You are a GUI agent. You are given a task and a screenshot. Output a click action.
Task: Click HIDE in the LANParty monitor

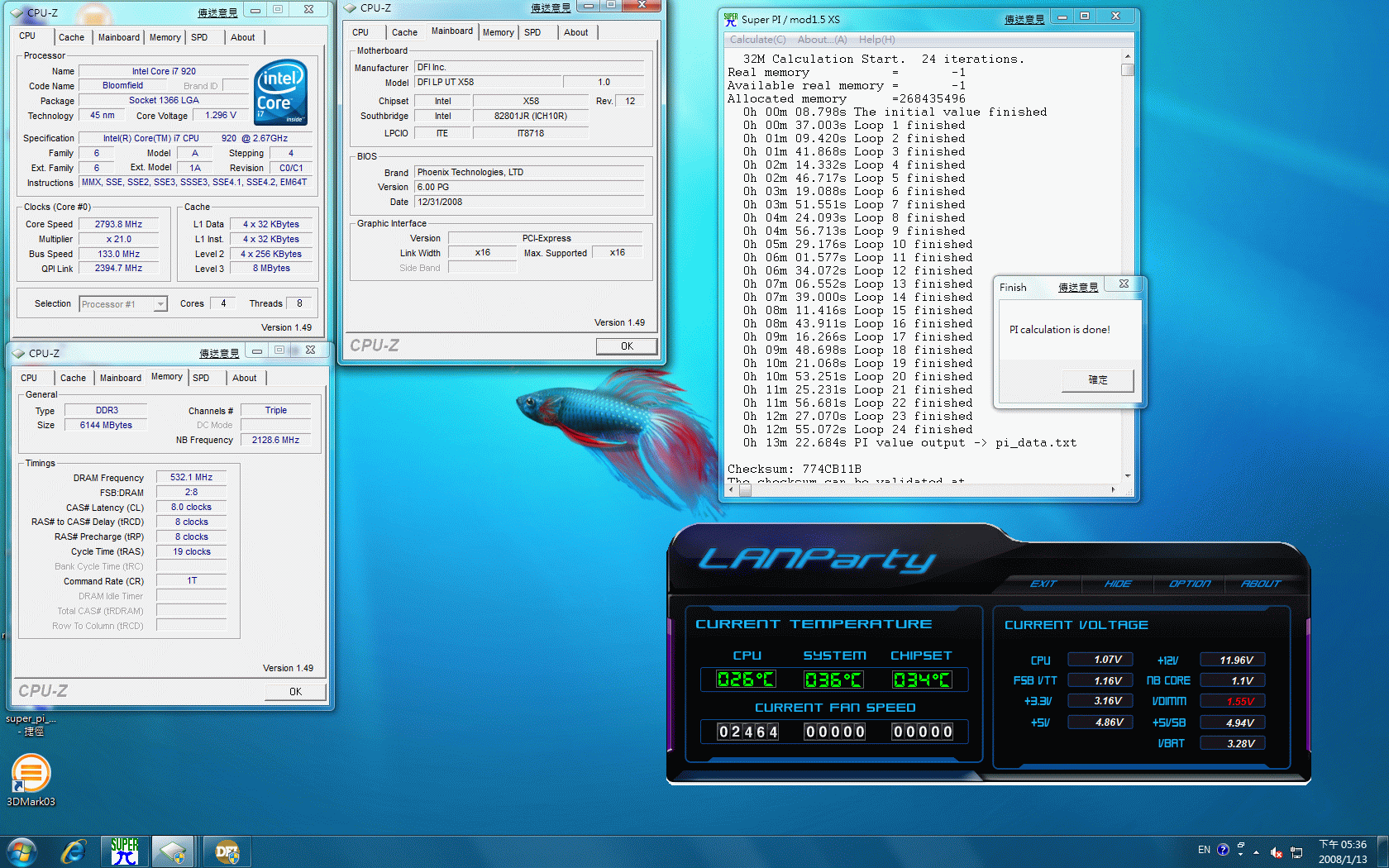tap(1117, 584)
